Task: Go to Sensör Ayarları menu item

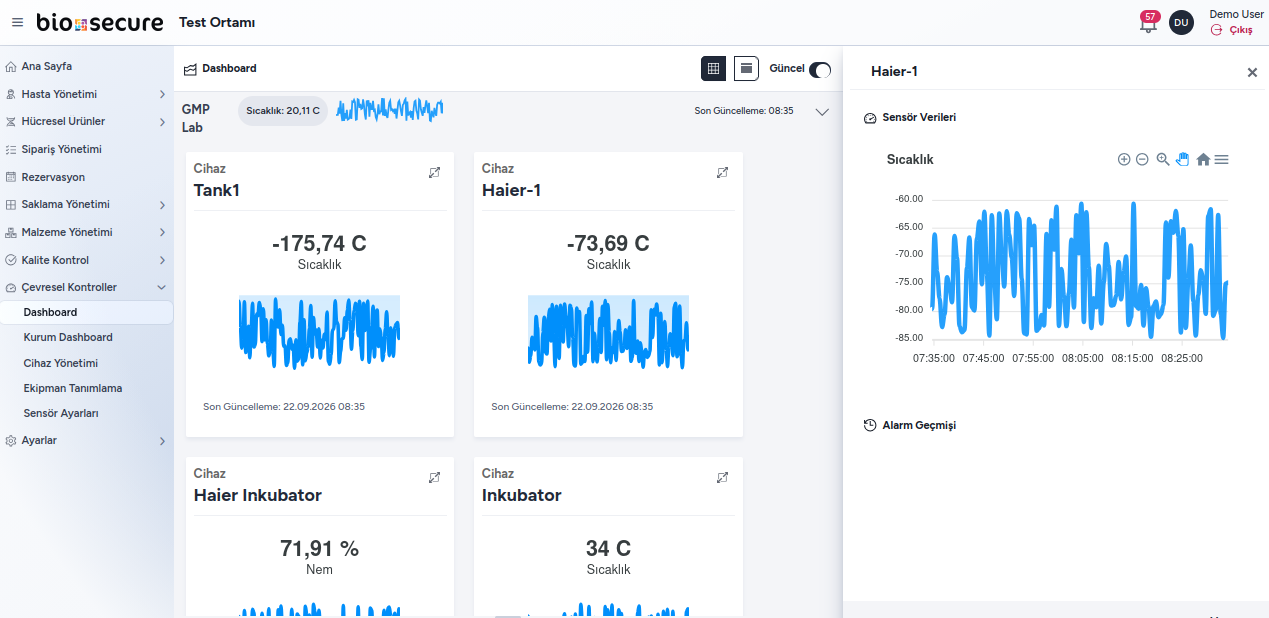Action: [x=61, y=413]
